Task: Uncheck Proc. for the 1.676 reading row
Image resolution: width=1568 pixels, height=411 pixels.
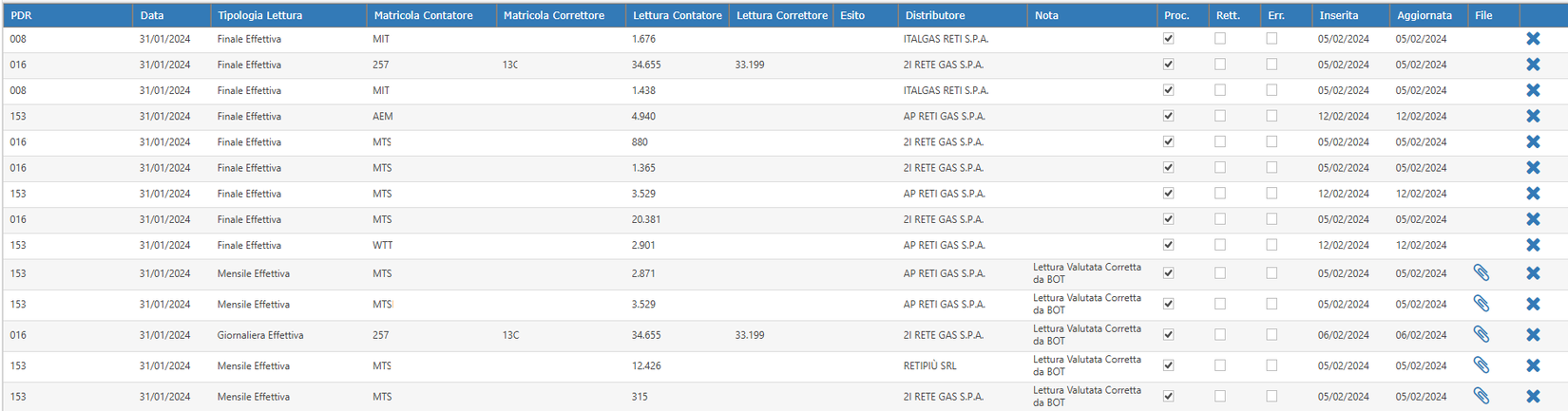Action: tap(1169, 39)
